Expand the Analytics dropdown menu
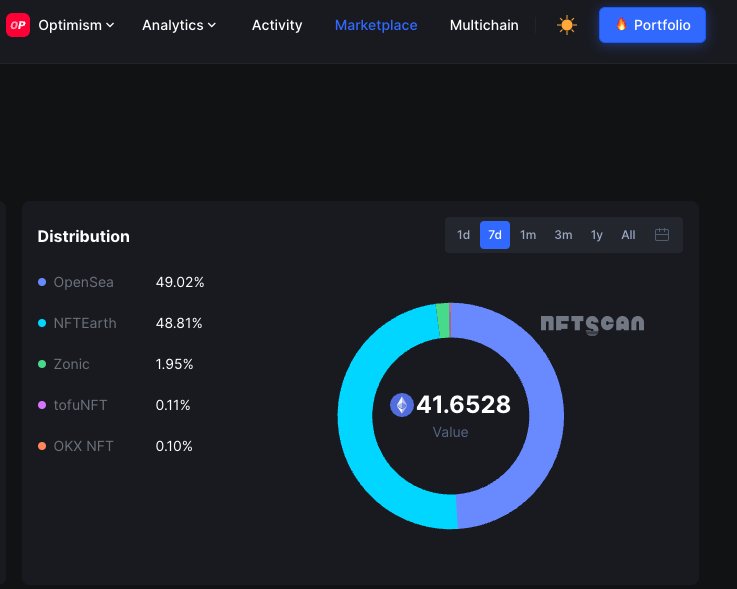The width and height of the screenshot is (737, 589). [x=179, y=25]
